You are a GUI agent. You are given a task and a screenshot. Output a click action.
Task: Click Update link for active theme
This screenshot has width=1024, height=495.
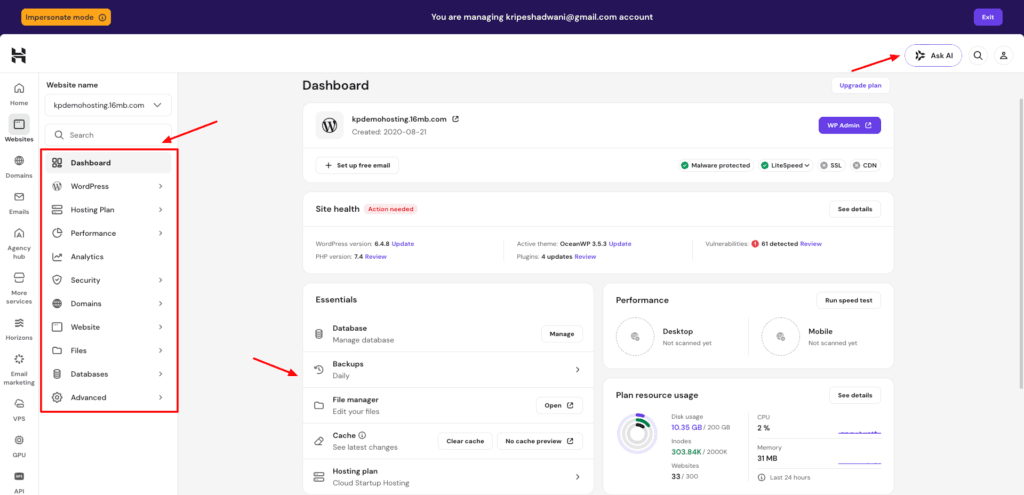pyautogui.click(x=620, y=244)
